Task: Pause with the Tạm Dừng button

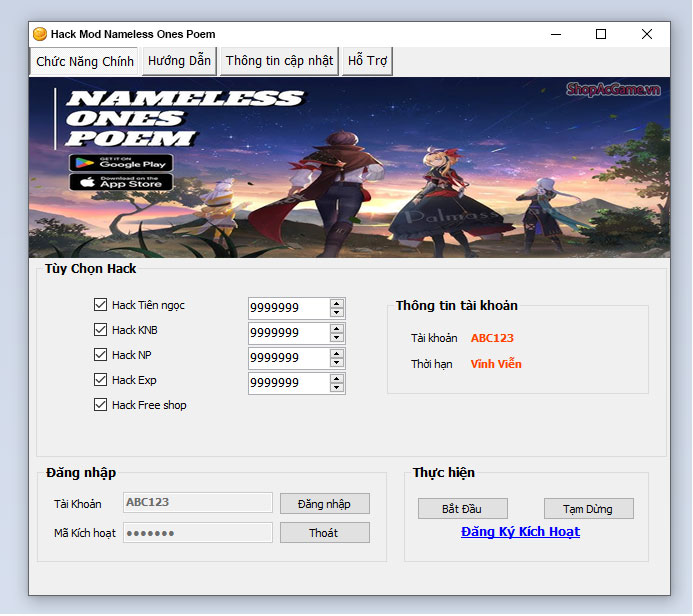Action: tap(588, 509)
